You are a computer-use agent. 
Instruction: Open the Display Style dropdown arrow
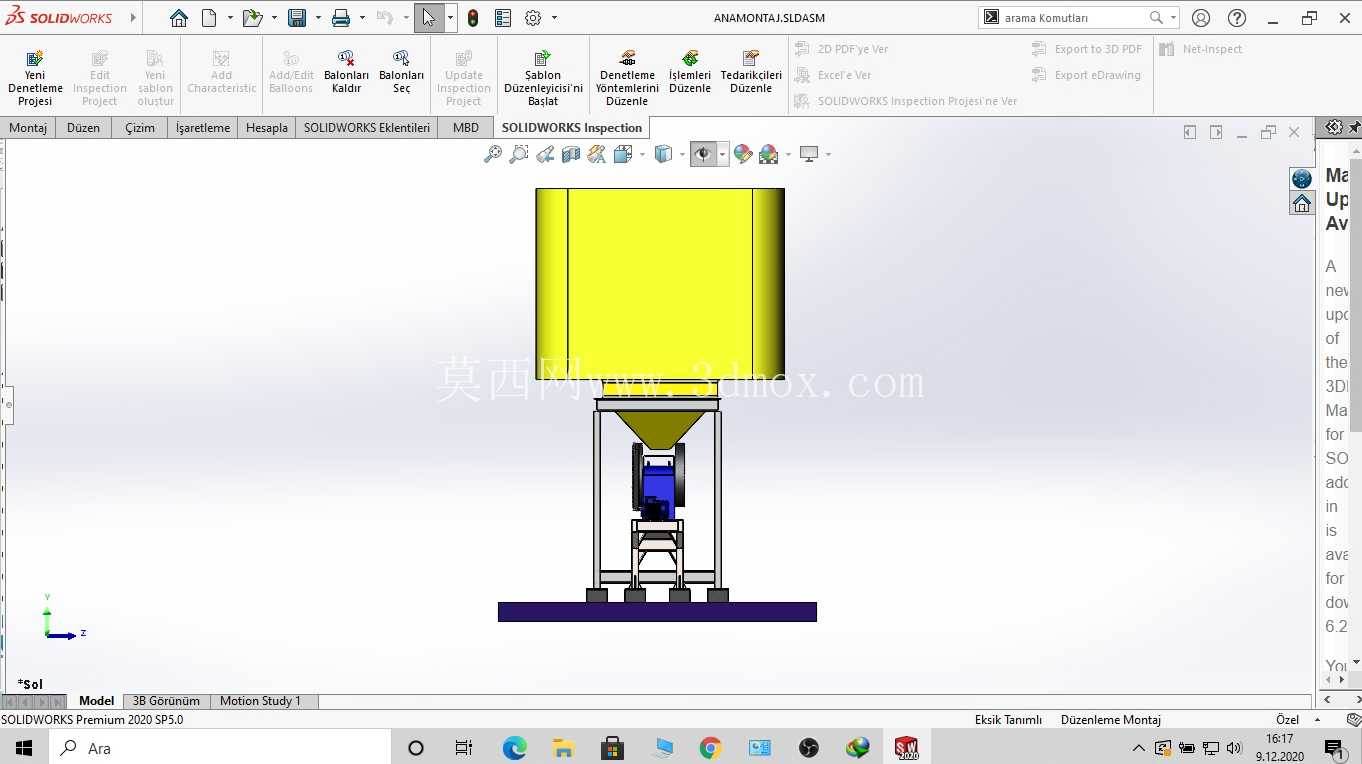click(682, 154)
